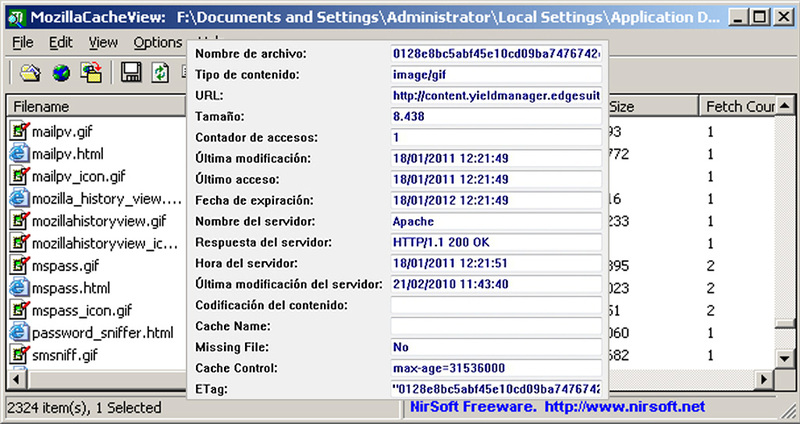Sort the list by Size column header

tap(653, 106)
